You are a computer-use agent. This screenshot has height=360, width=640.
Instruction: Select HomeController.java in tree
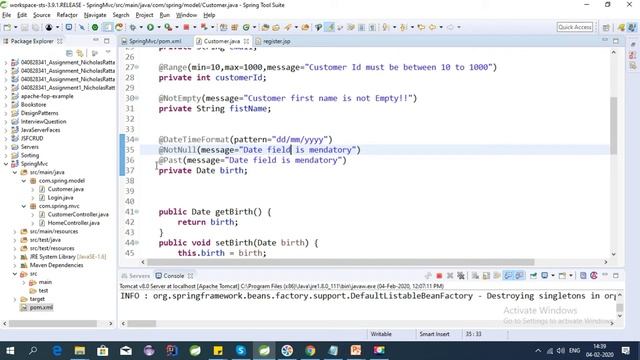pos(73,223)
